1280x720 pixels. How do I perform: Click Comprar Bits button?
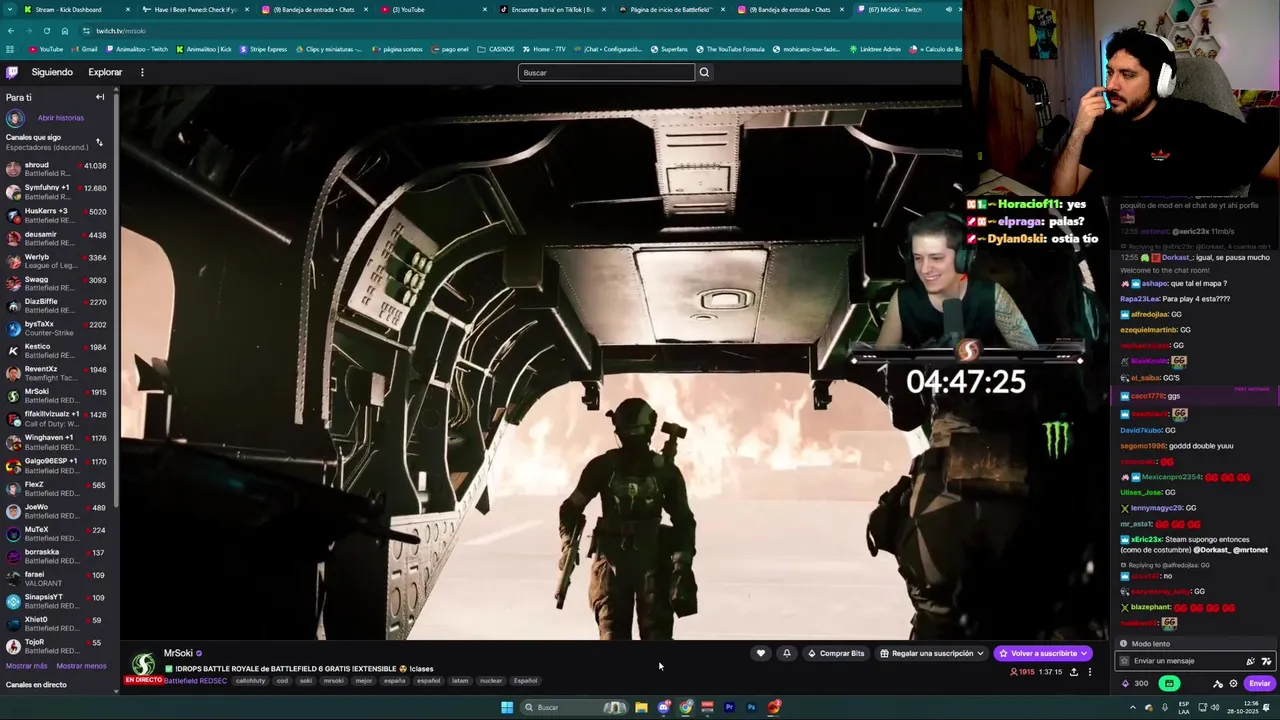point(836,653)
